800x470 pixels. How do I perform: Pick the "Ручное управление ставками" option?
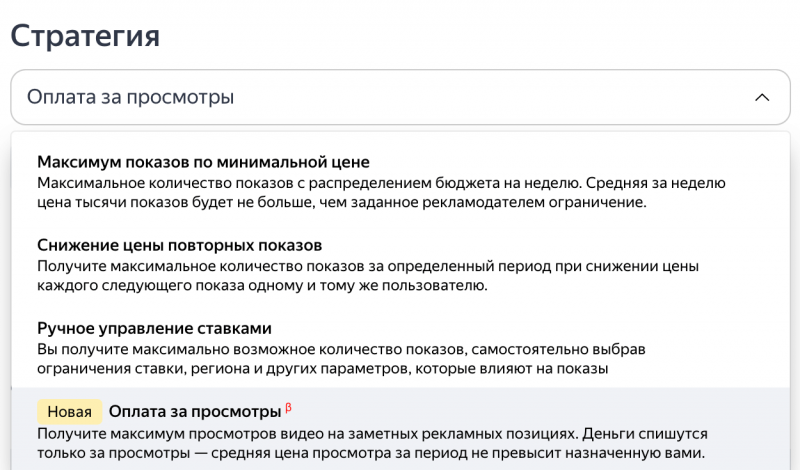click(x=154, y=328)
